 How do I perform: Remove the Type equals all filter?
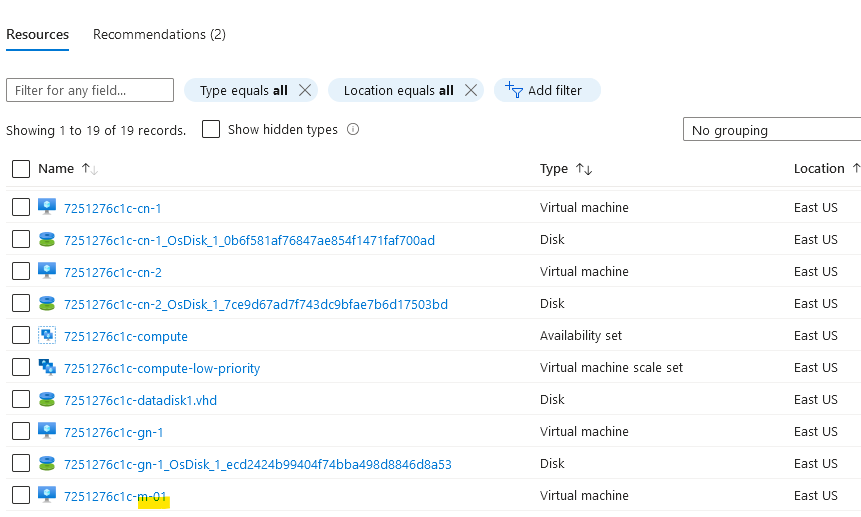click(x=305, y=90)
